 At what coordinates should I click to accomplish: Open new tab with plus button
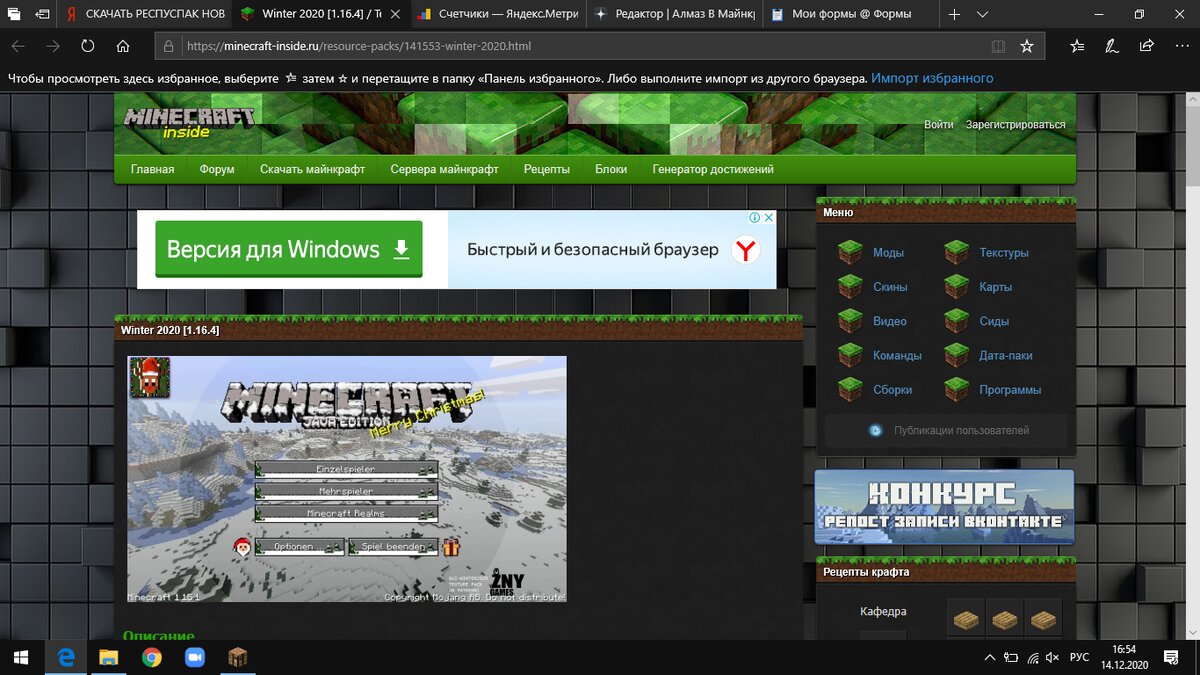coord(955,14)
